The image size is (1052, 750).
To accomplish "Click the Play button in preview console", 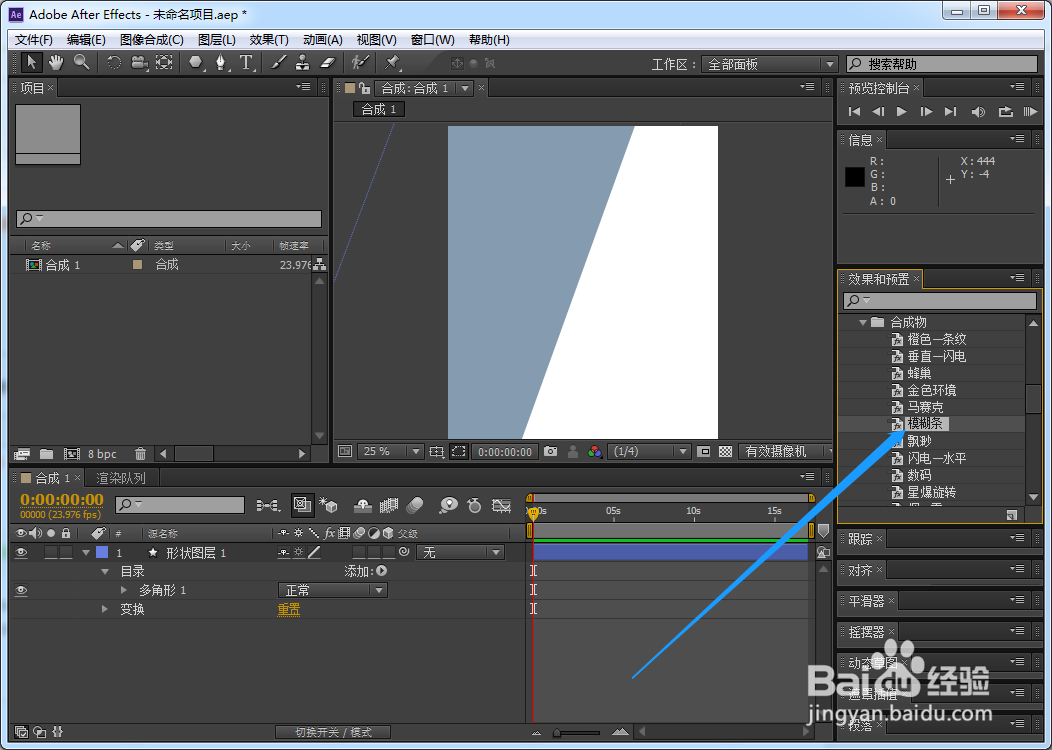I will pos(902,111).
